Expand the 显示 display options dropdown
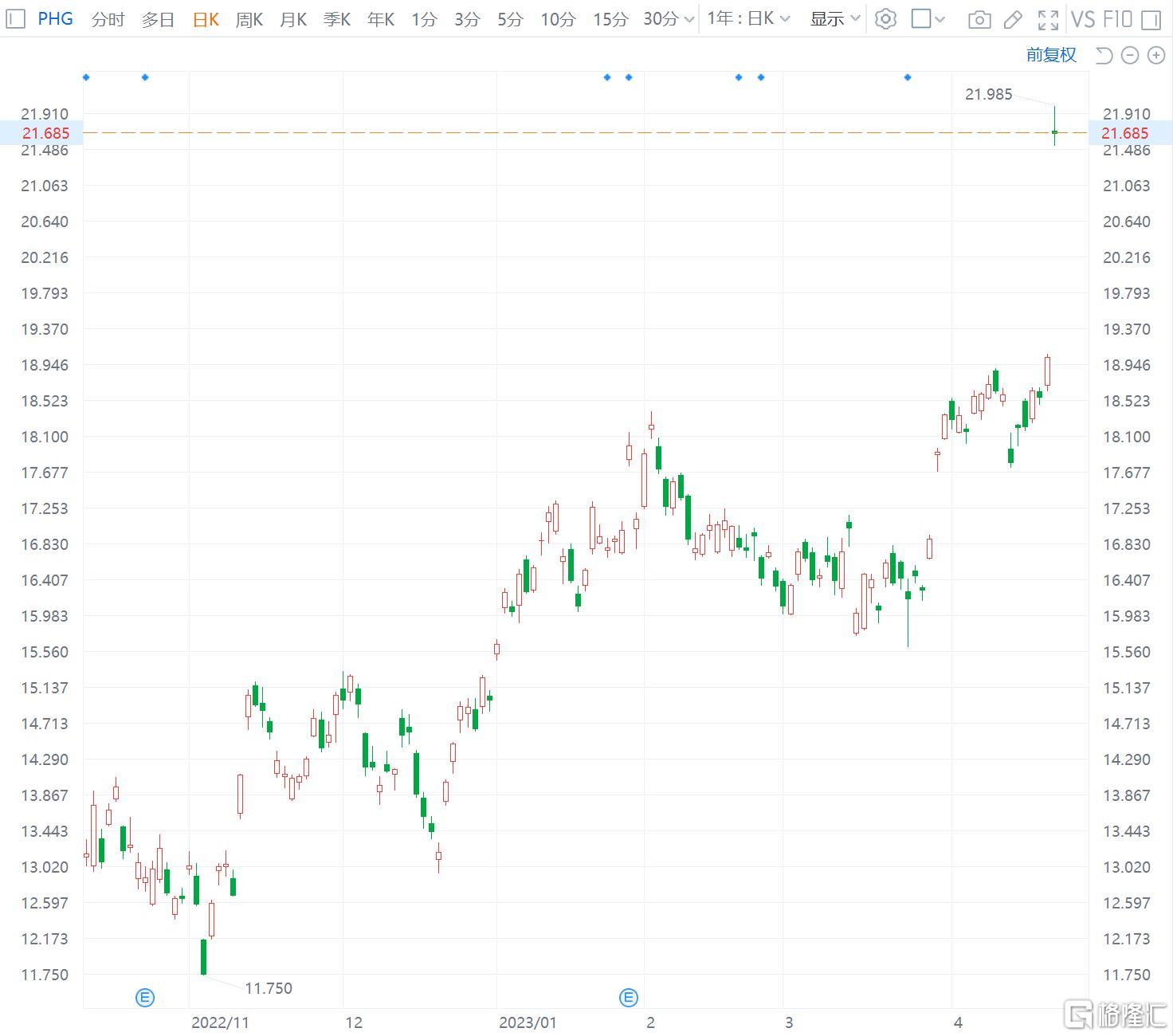1173x1036 pixels. [x=835, y=19]
